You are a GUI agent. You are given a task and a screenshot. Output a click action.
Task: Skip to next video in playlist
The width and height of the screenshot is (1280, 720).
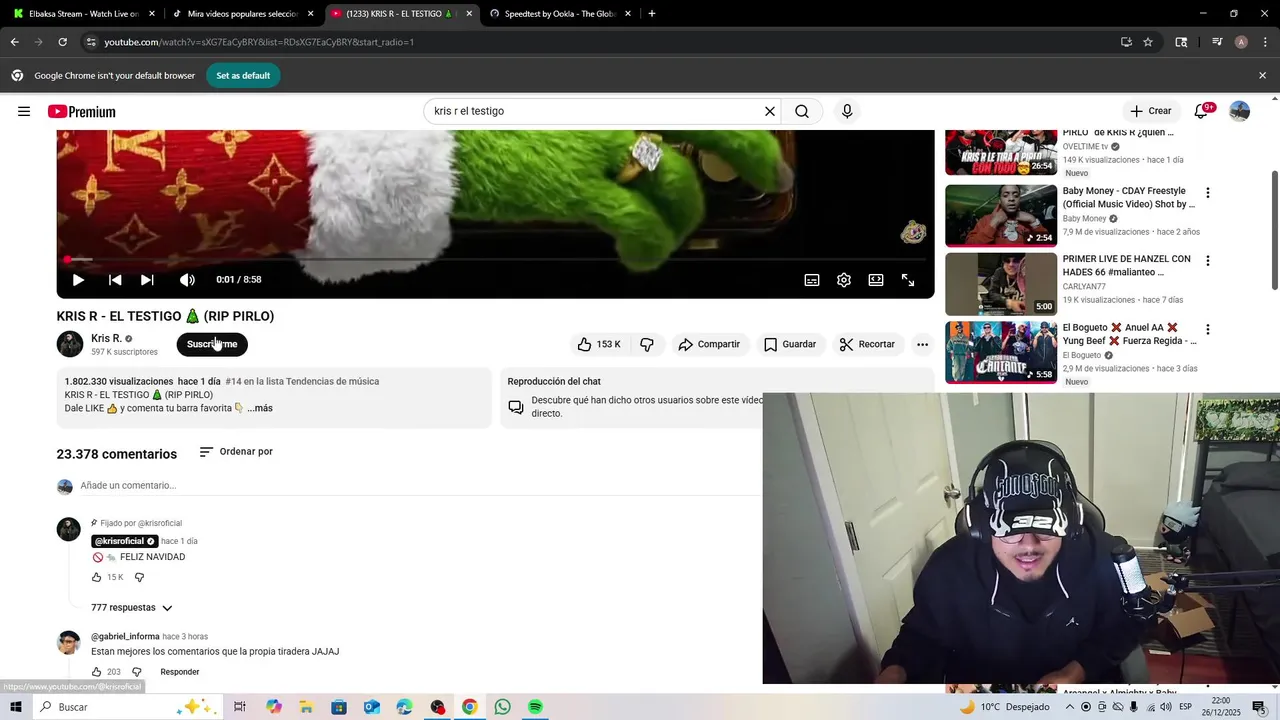(x=147, y=280)
